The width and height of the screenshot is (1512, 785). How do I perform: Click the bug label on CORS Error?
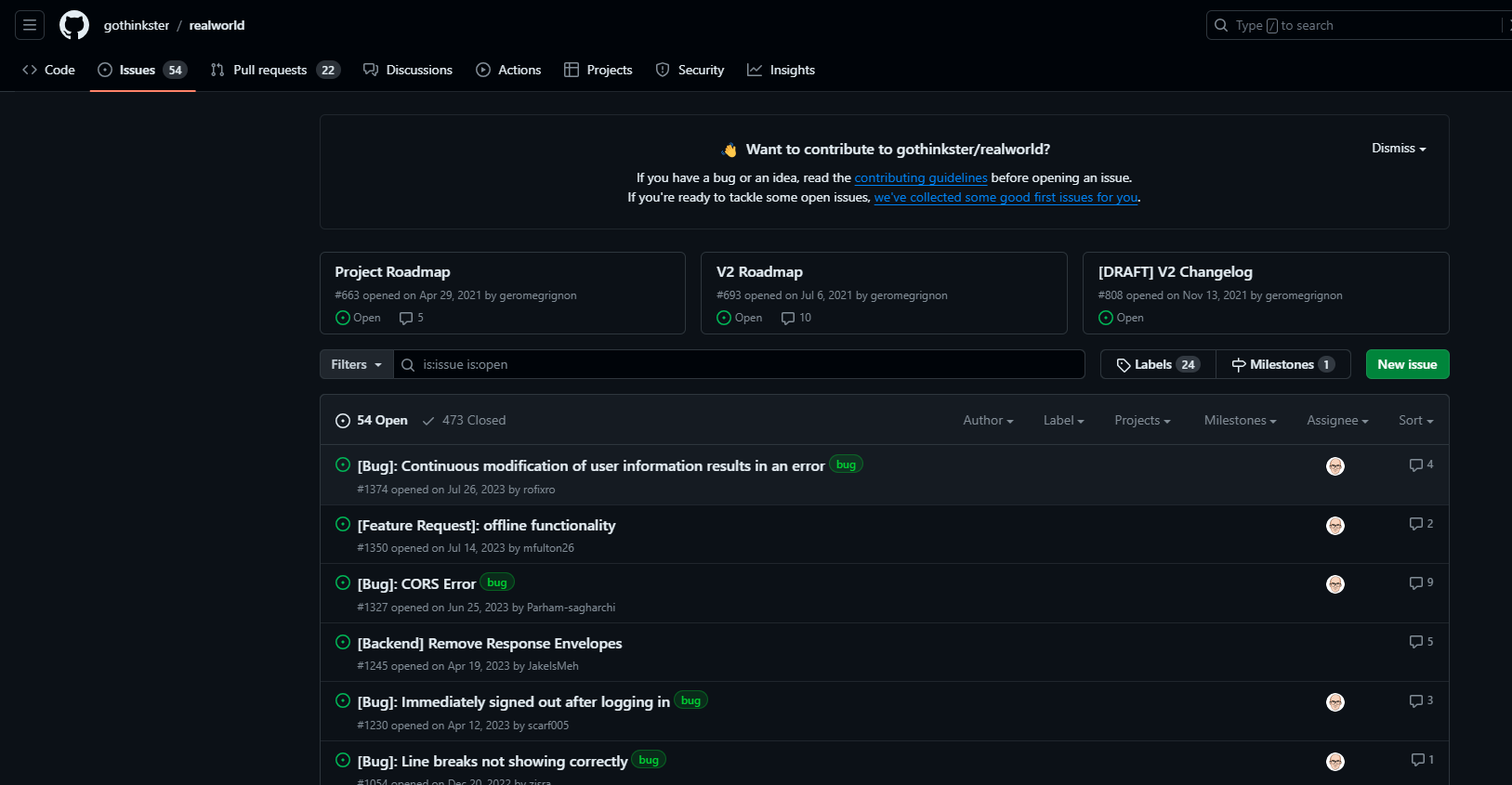click(x=497, y=582)
